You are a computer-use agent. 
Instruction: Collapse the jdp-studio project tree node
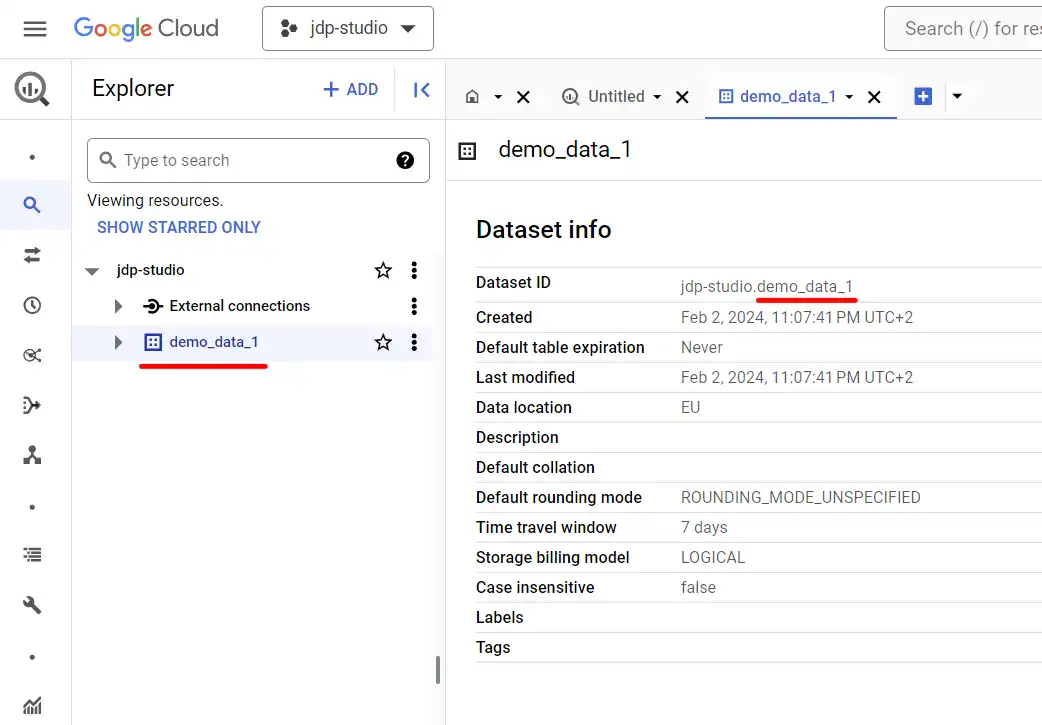point(92,271)
